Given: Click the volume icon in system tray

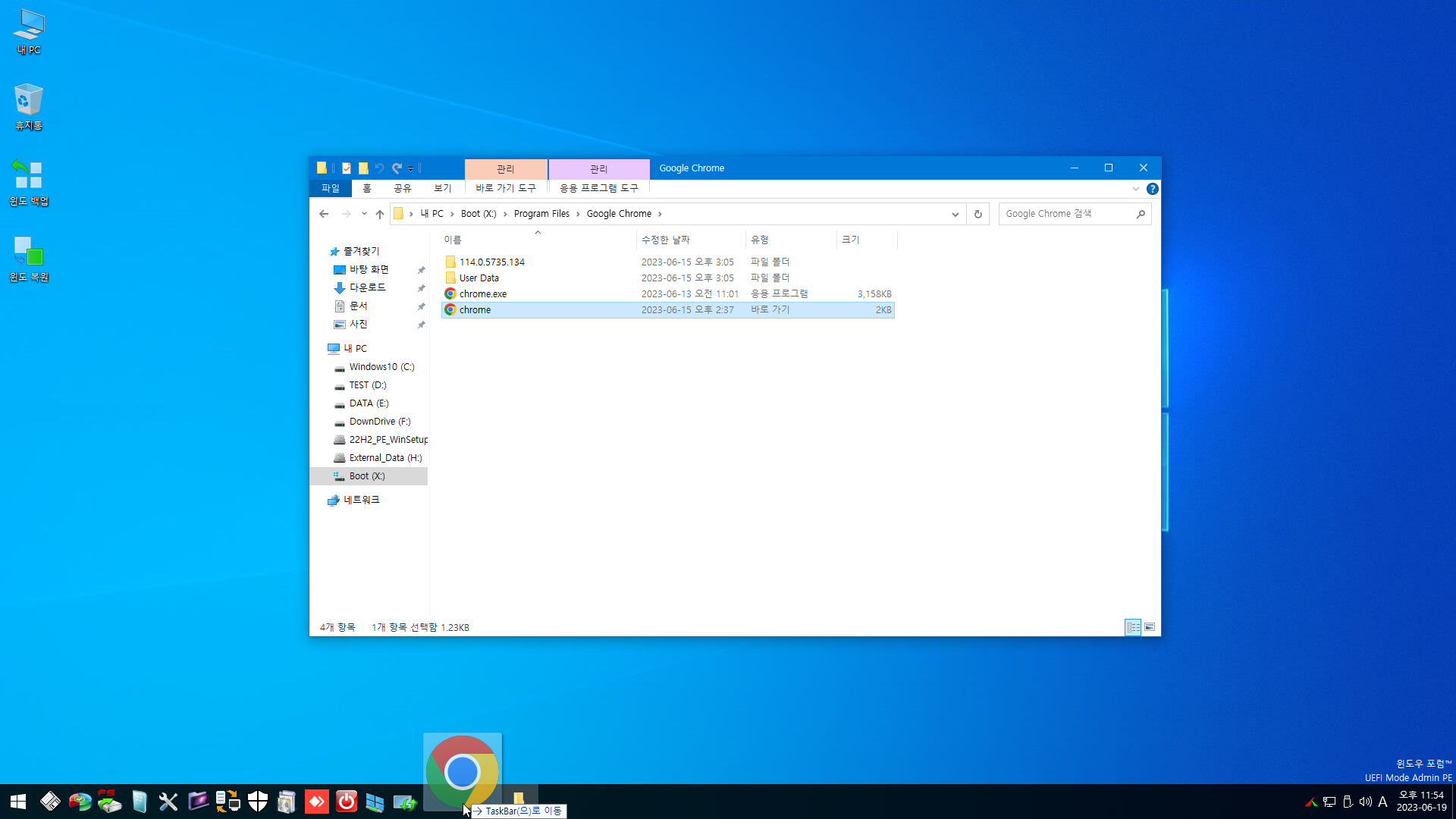Looking at the screenshot, I should [1366, 802].
